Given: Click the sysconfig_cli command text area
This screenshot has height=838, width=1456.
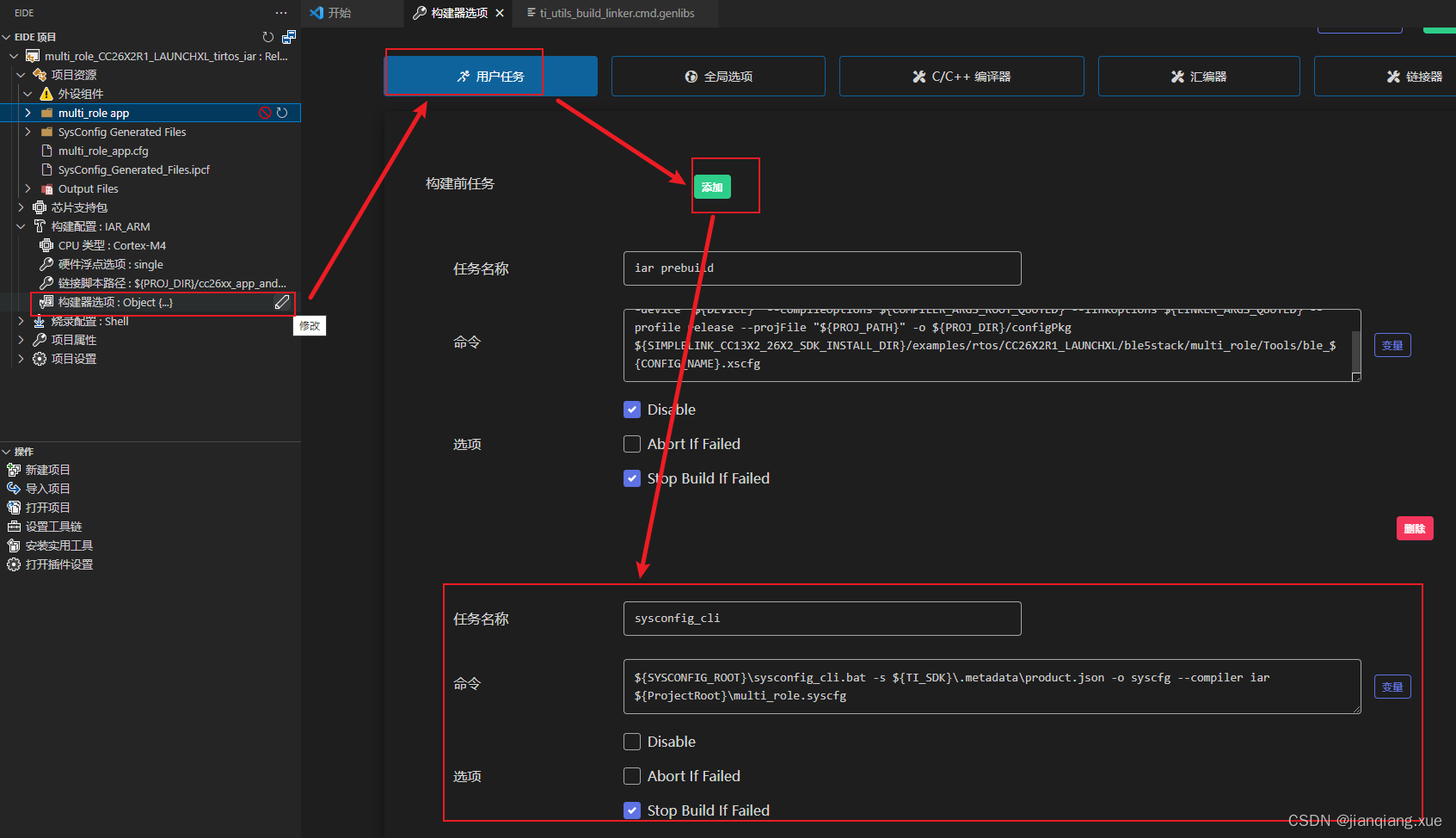Looking at the screenshot, I should (x=992, y=687).
